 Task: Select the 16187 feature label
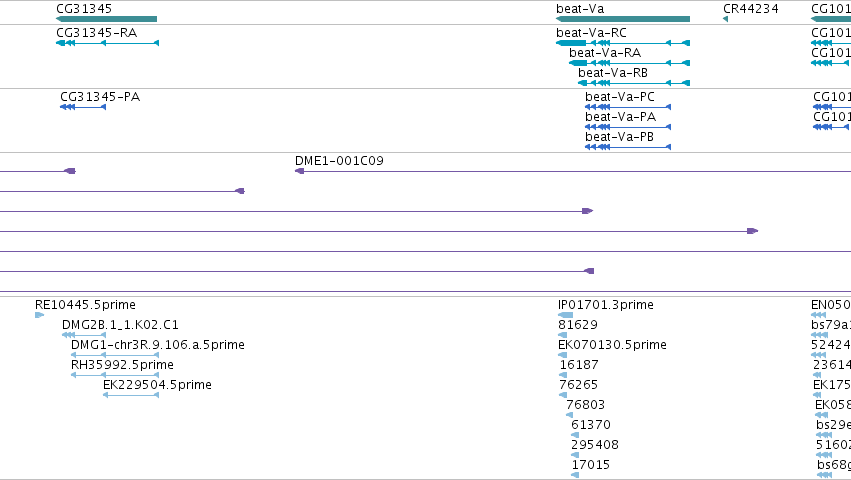click(x=579, y=365)
